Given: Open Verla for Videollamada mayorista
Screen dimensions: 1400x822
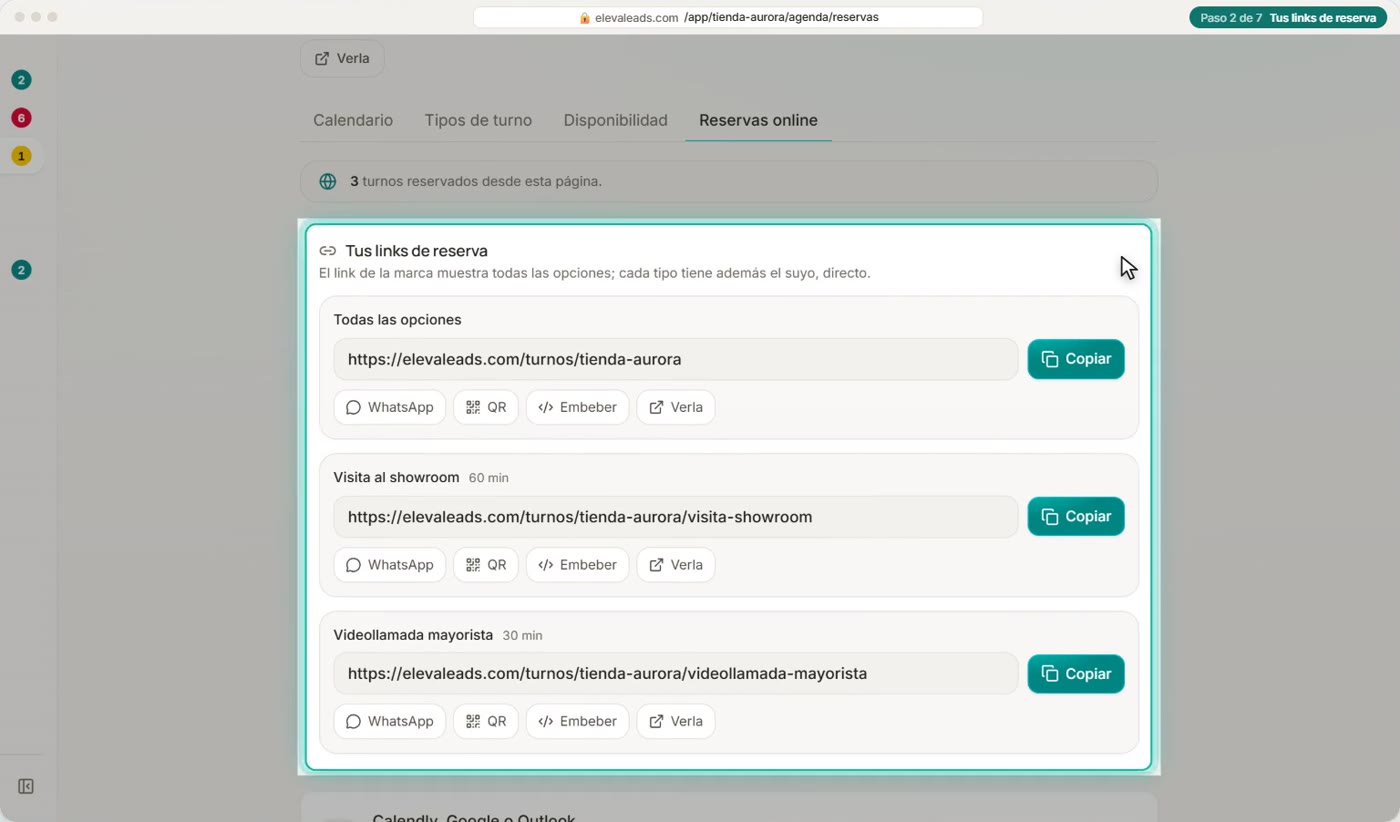Looking at the screenshot, I should click(x=676, y=721).
